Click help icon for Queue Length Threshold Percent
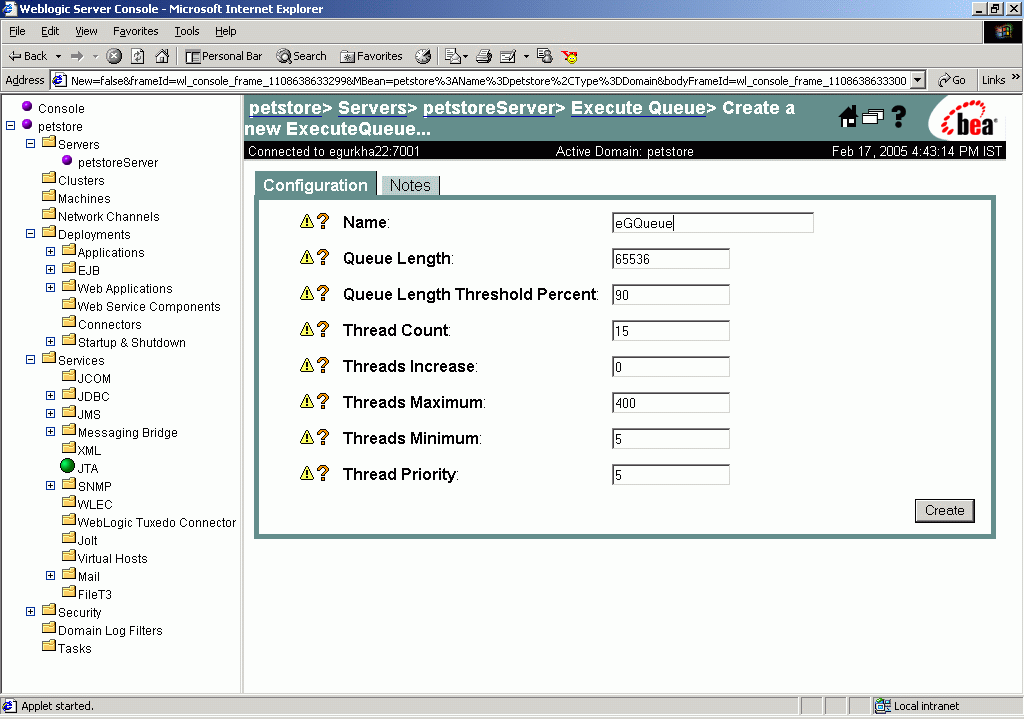 tap(323, 293)
